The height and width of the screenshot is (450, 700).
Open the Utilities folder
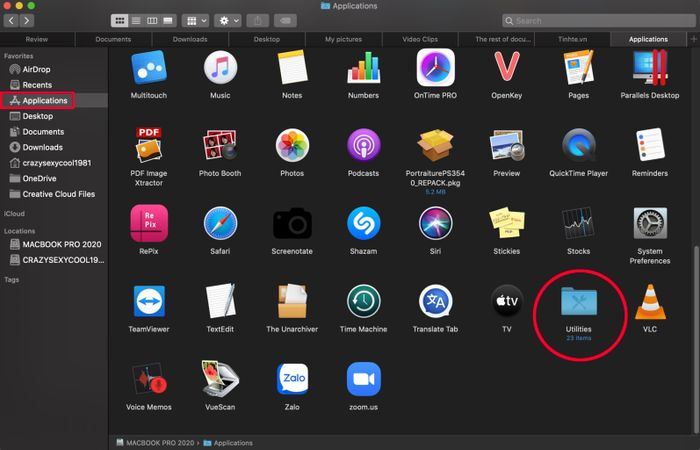(x=579, y=302)
